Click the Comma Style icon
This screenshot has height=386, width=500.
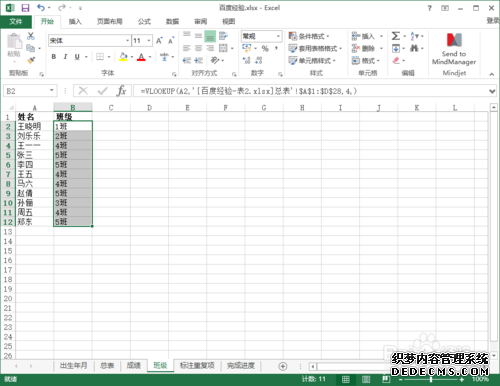click(276, 48)
